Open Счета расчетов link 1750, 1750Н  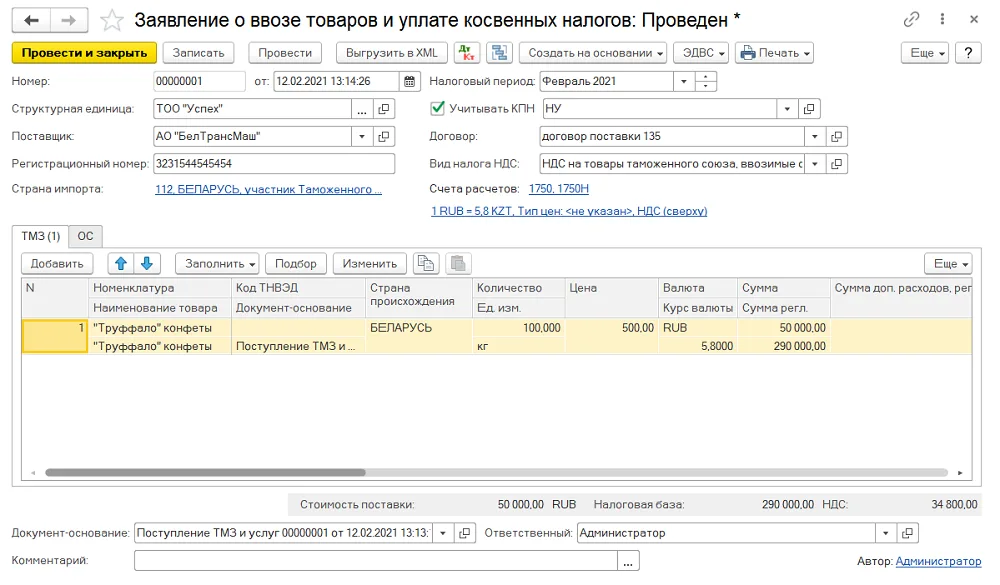pos(559,189)
